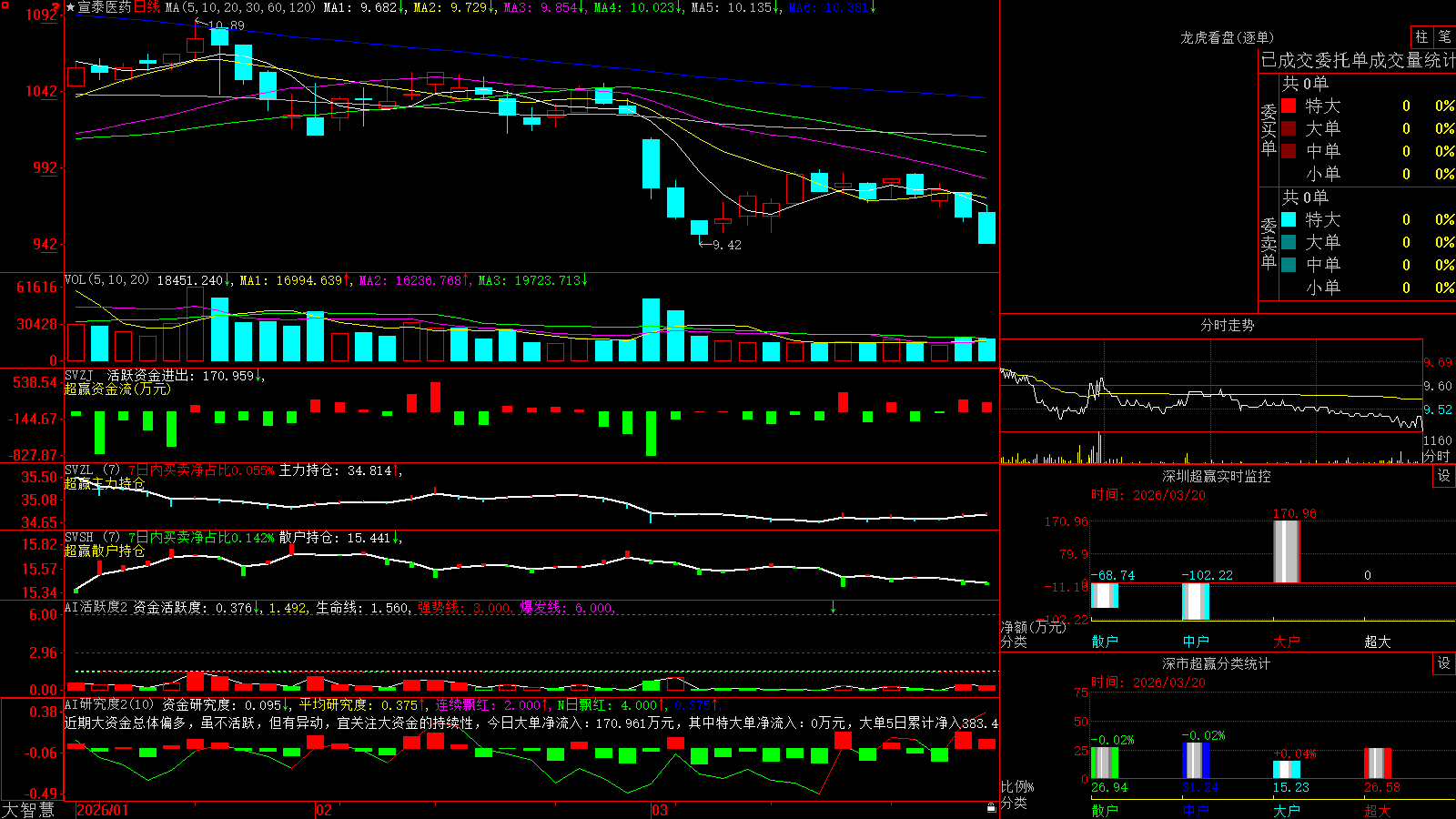Click the 大户 170.96 bar in monitor
The height and width of the screenshot is (819, 1456).
tap(1287, 551)
